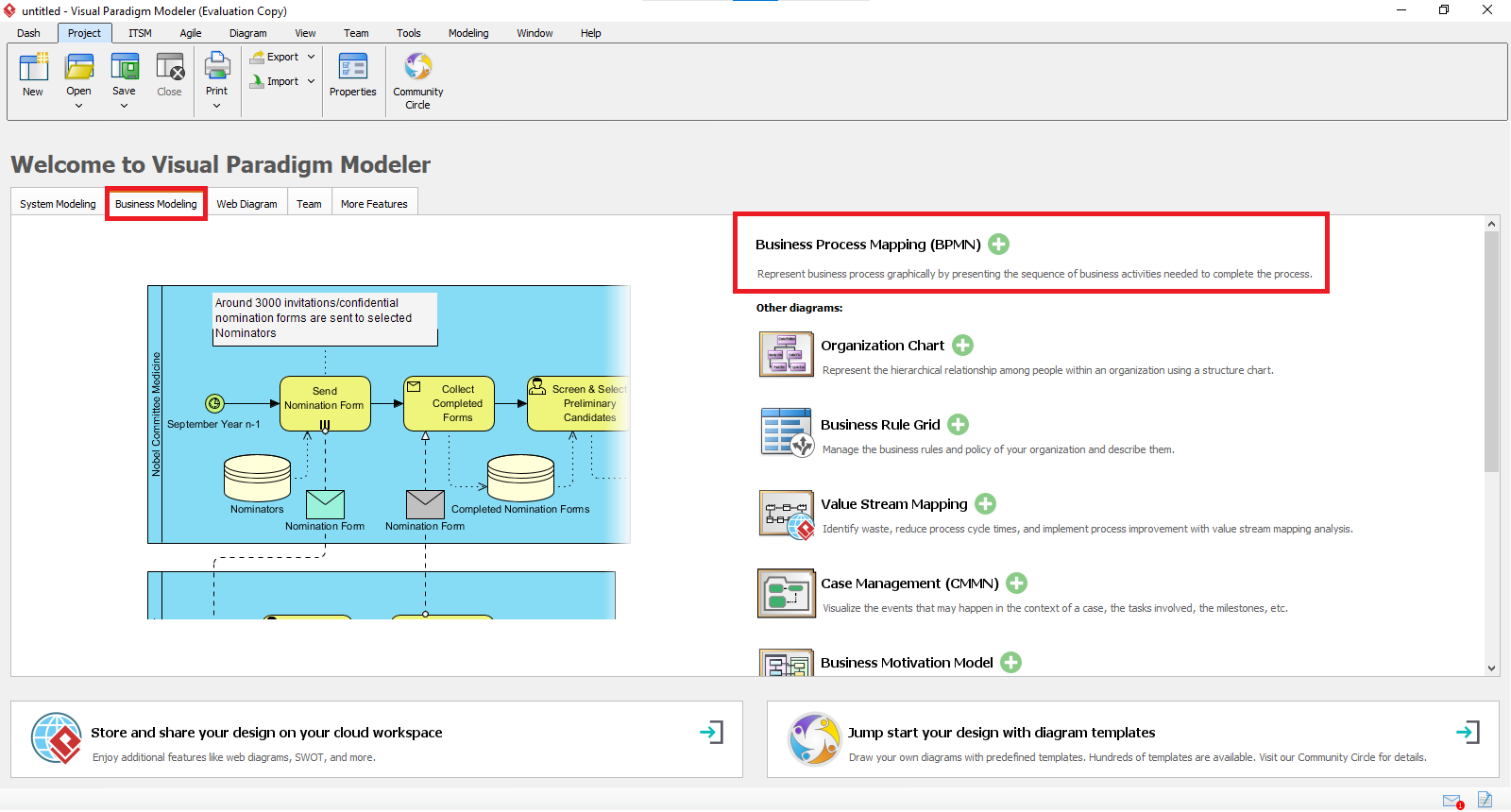Expand the Open dropdown arrow
Image resolution: width=1511 pixels, height=812 pixels.
click(79, 106)
